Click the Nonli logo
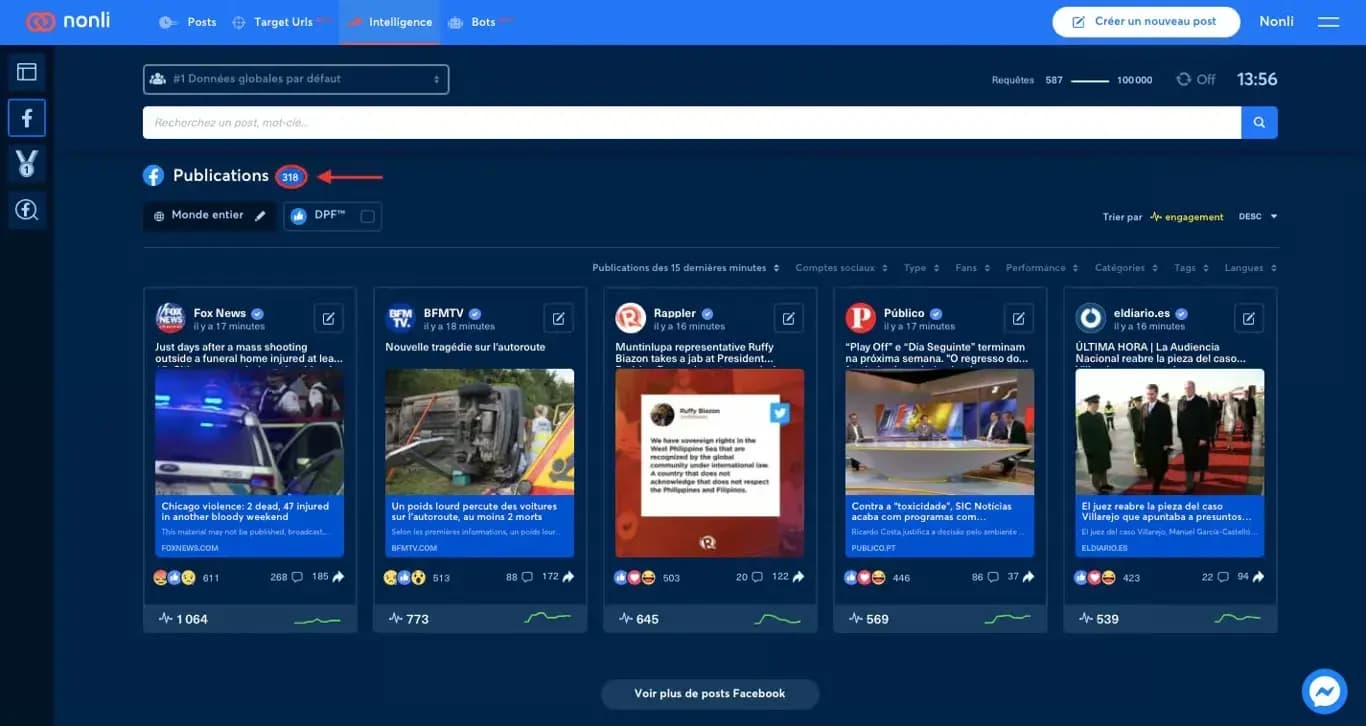This screenshot has width=1366, height=726. (x=68, y=21)
